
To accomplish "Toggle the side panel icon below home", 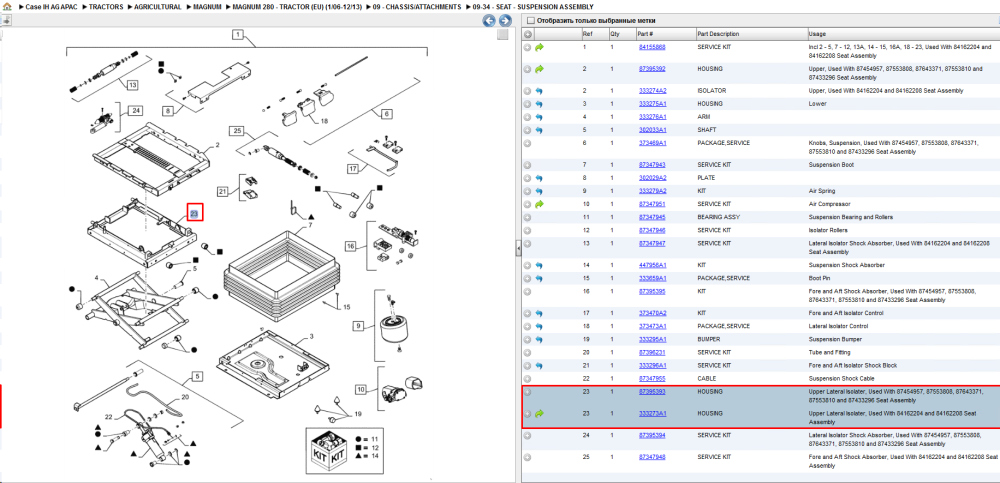I will click(x=6, y=20).
